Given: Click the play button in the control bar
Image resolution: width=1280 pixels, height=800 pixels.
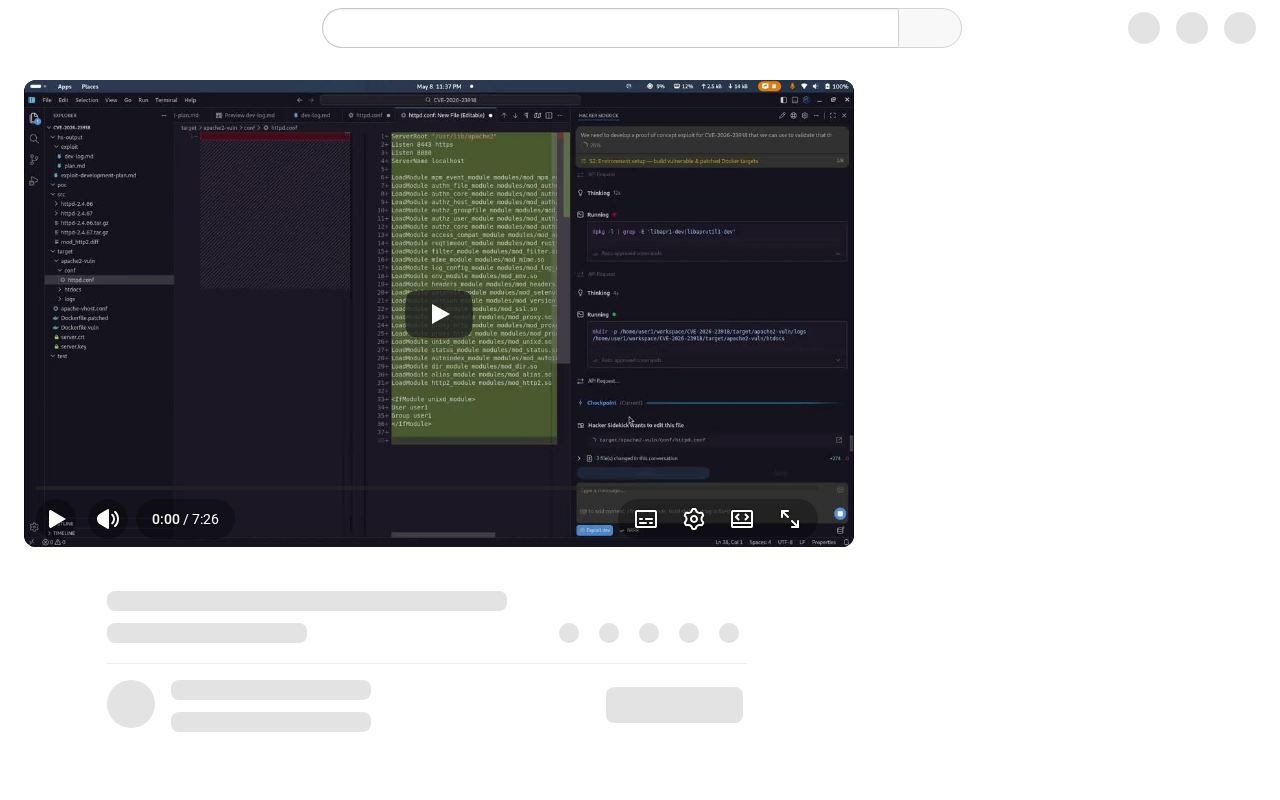Looking at the screenshot, I should click(56, 519).
